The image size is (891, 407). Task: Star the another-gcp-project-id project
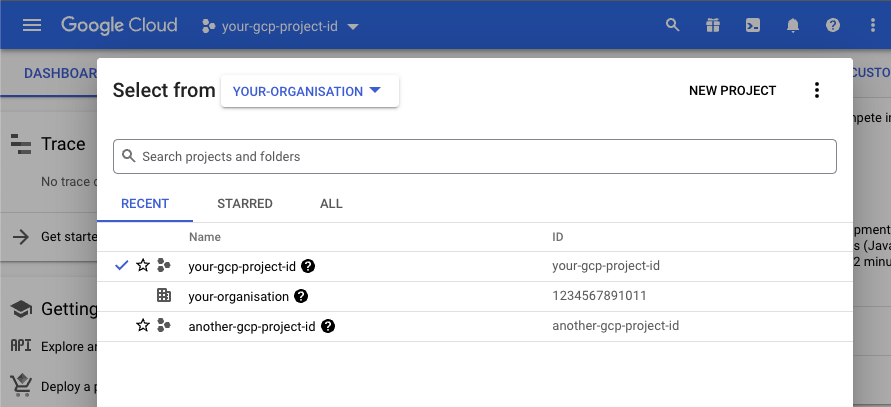click(x=143, y=326)
